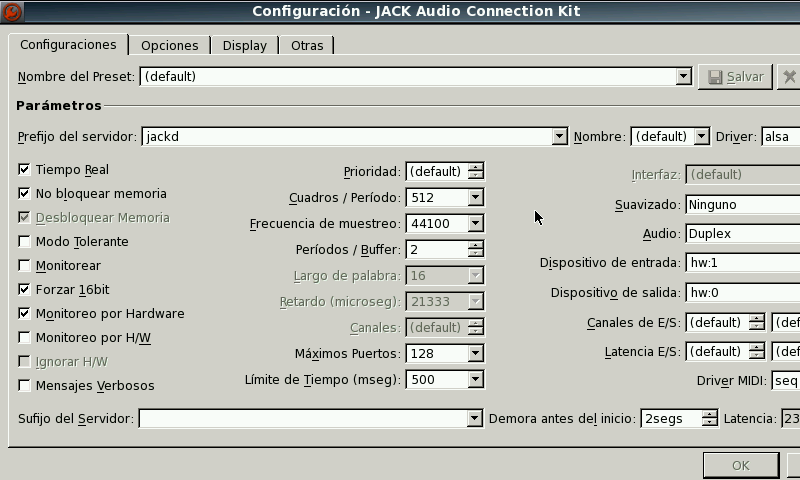Open the Otras tab
Screen dimensions: 800x480
click(307, 45)
